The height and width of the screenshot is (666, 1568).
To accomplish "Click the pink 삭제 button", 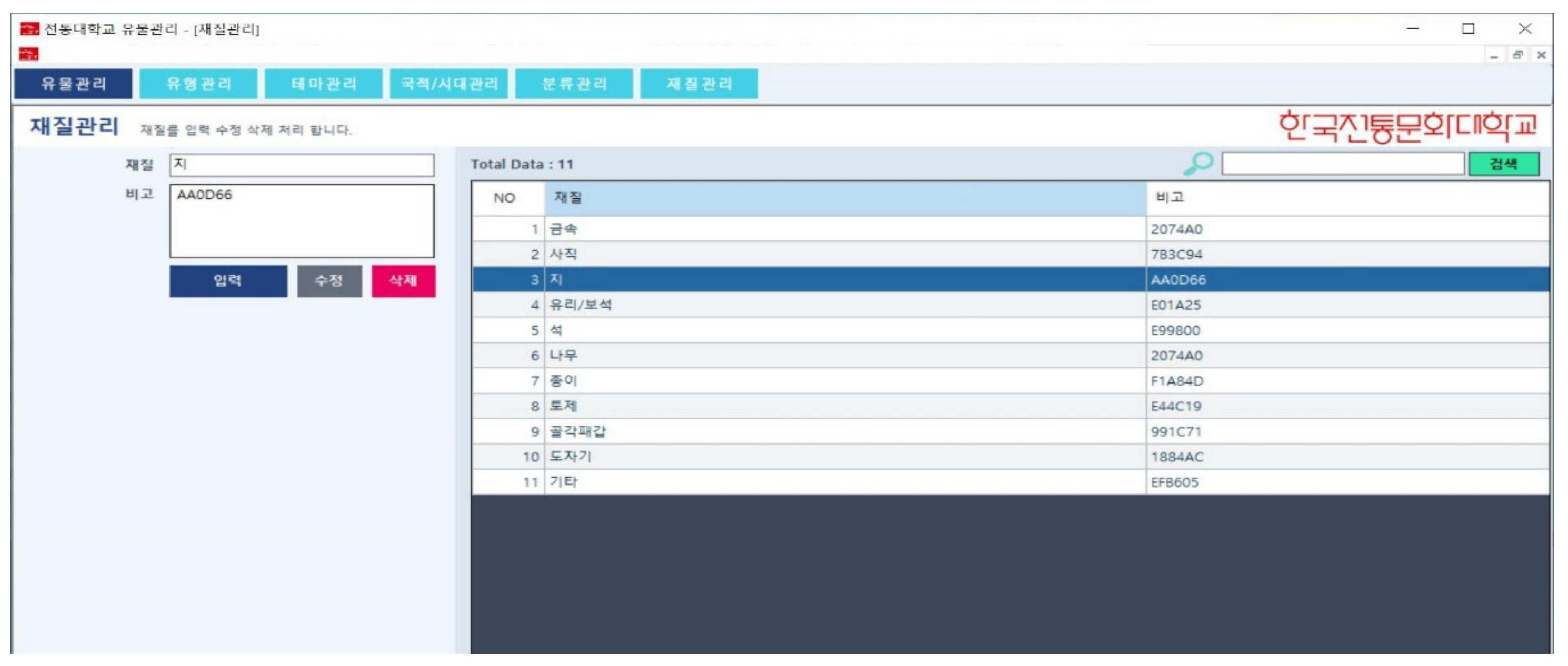I will [x=403, y=280].
